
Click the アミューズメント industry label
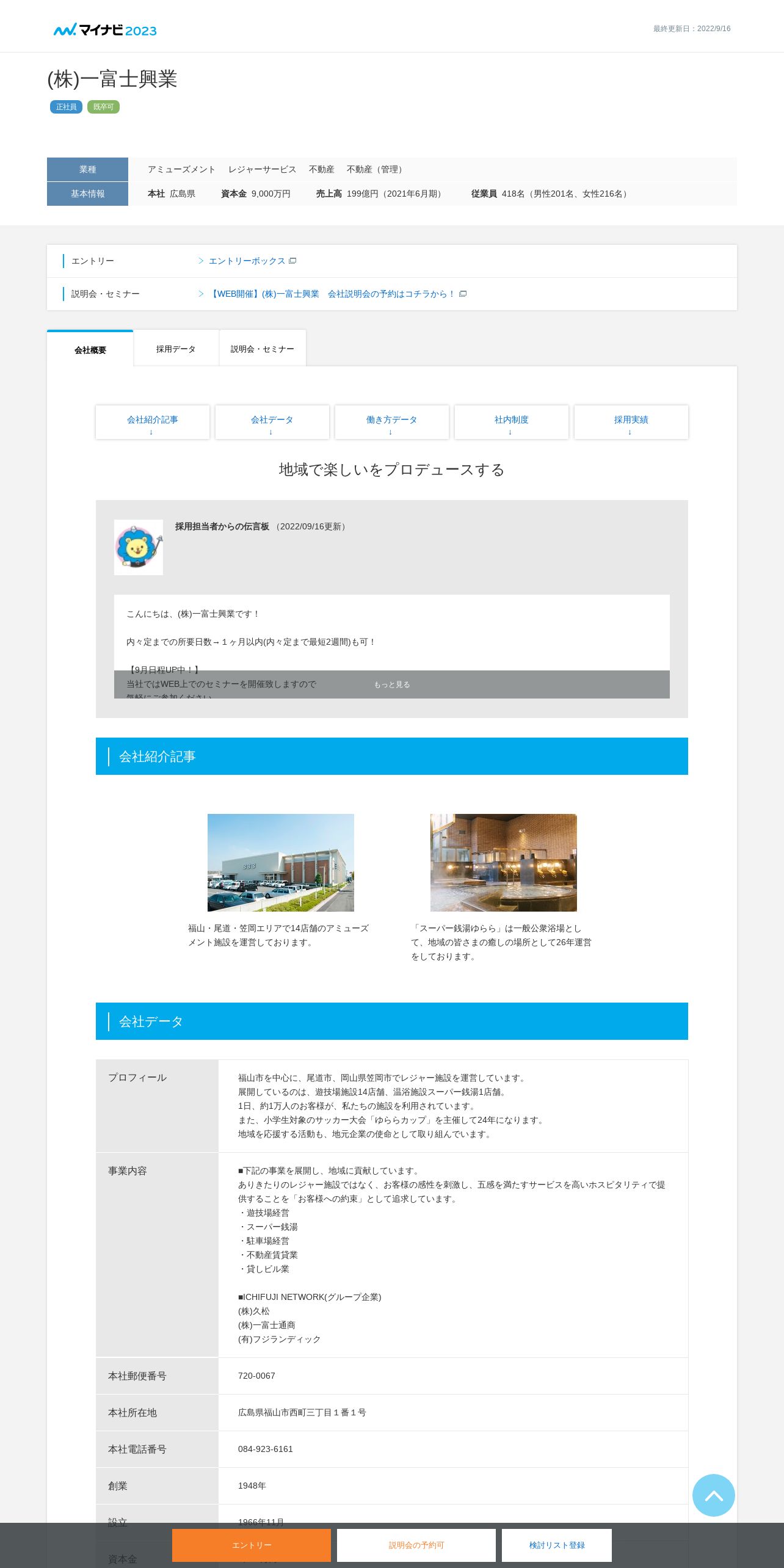coord(181,169)
